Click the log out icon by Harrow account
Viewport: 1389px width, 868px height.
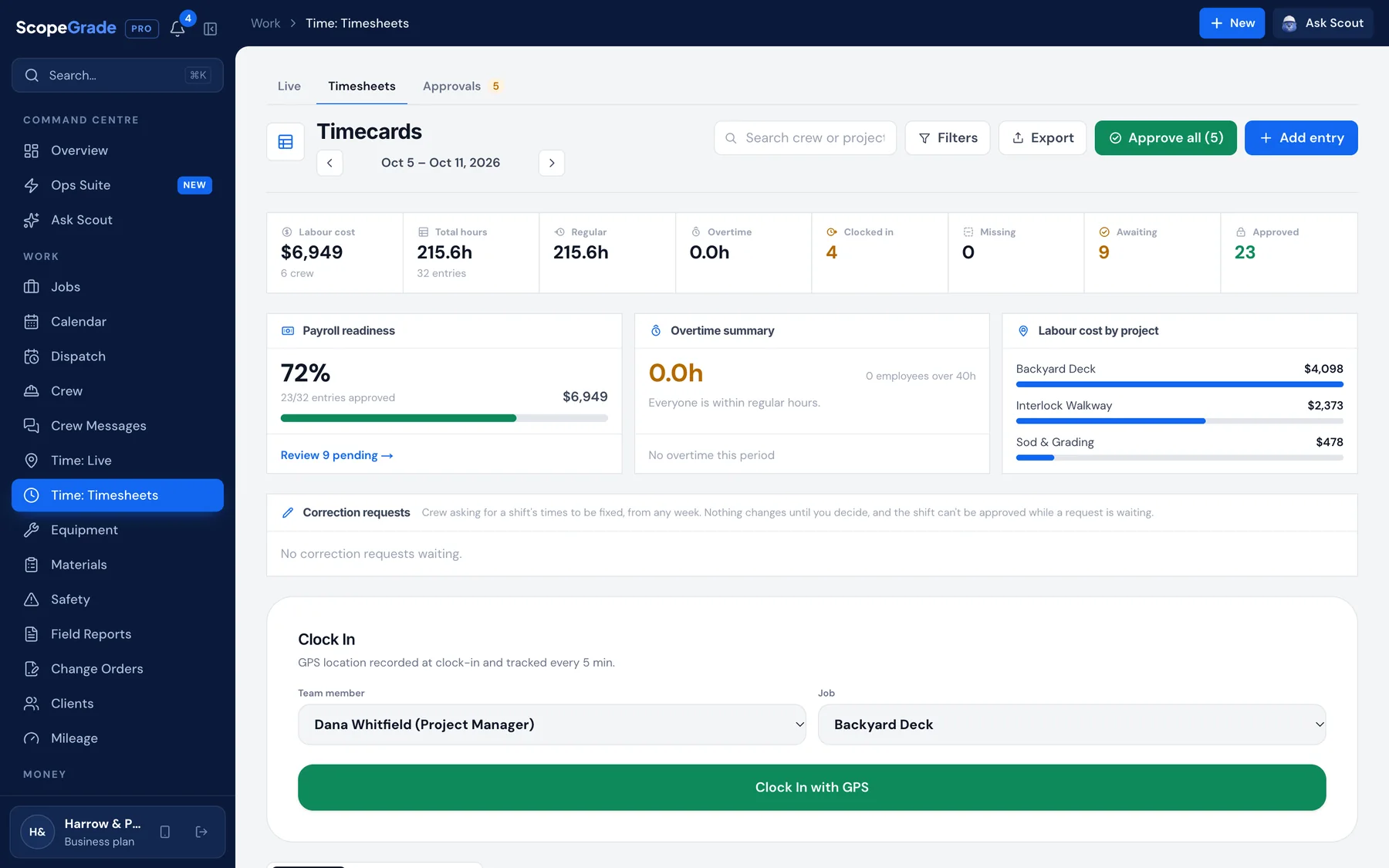(201, 832)
